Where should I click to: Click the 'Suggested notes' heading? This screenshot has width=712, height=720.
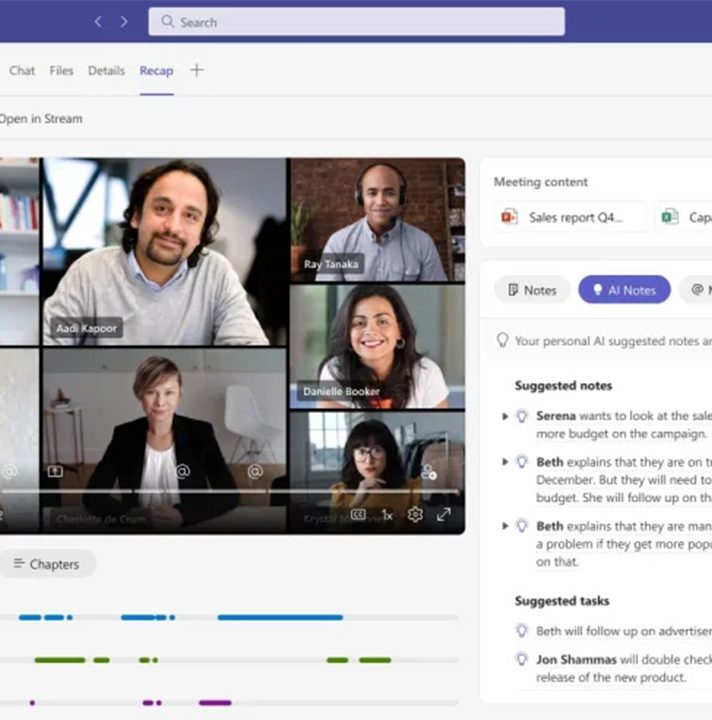pyautogui.click(x=563, y=386)
